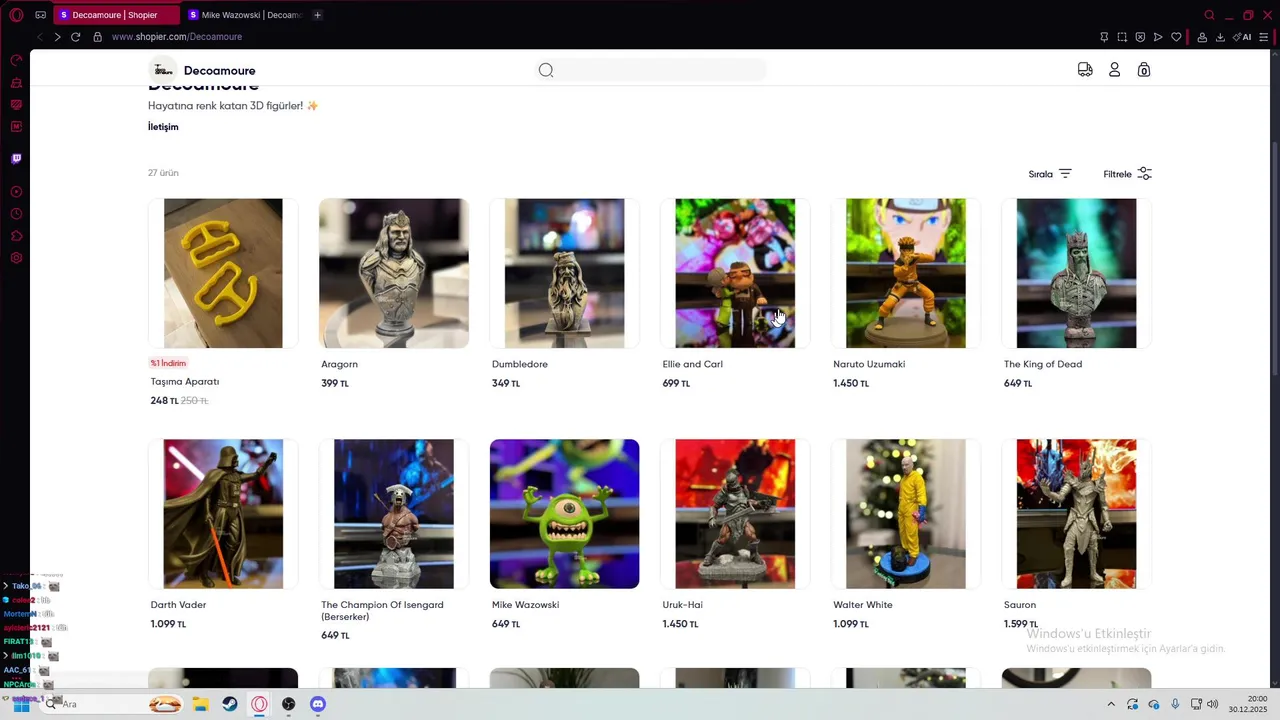Open the browser profile account icon
This screenshot has height=720, width=1280.
pyautogui.click(x=1202, y=37)
